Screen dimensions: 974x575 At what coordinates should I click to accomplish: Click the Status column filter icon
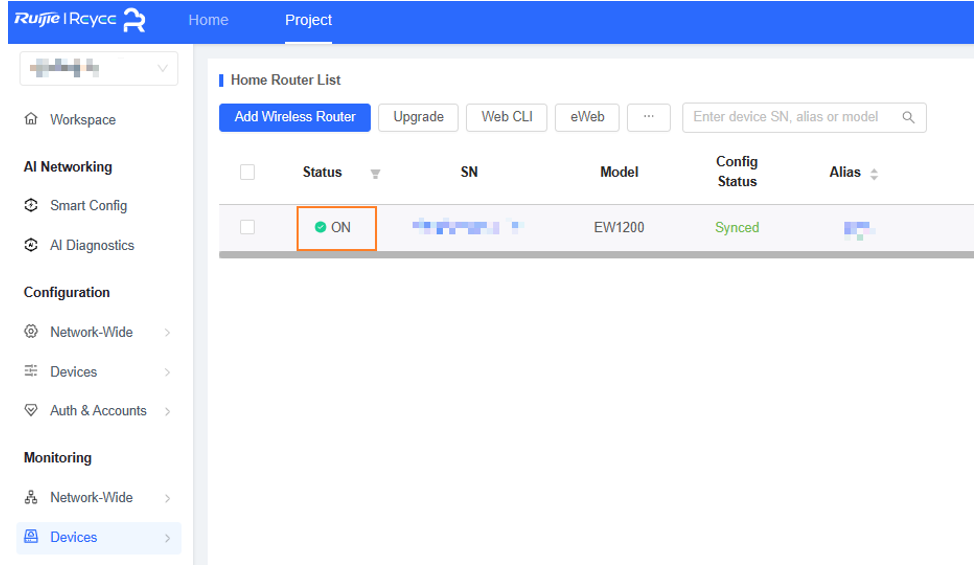click(375, 174)
